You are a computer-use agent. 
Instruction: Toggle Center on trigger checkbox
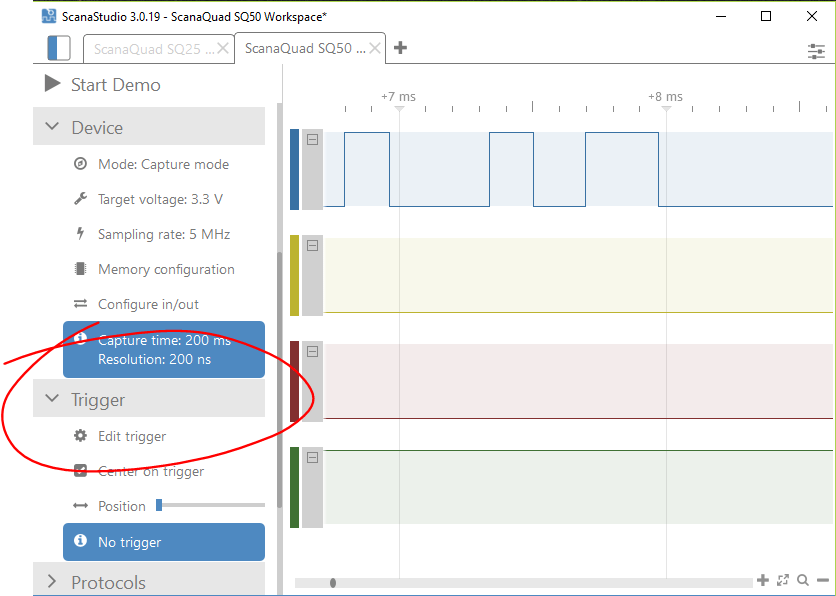pos(80,471)
